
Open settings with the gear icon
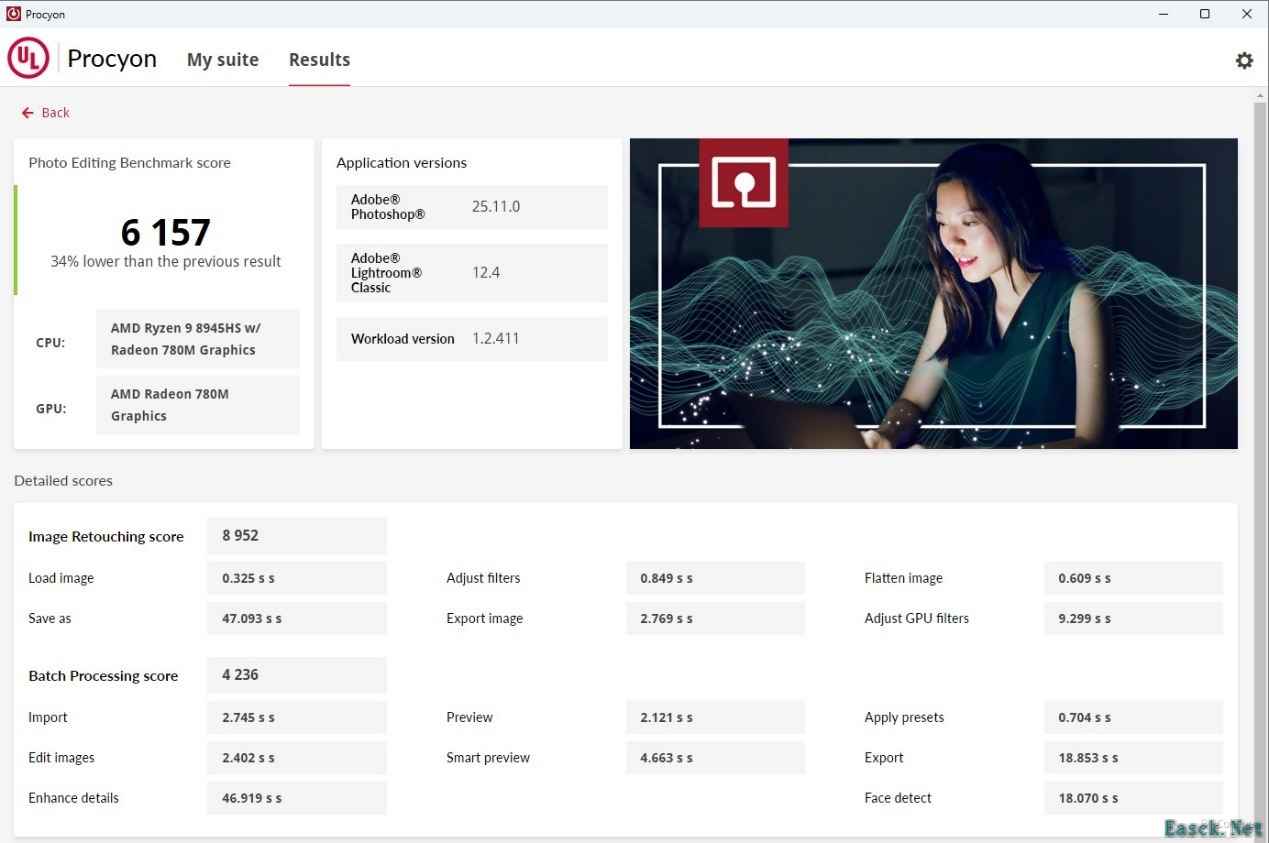(x=1244, y=60)
